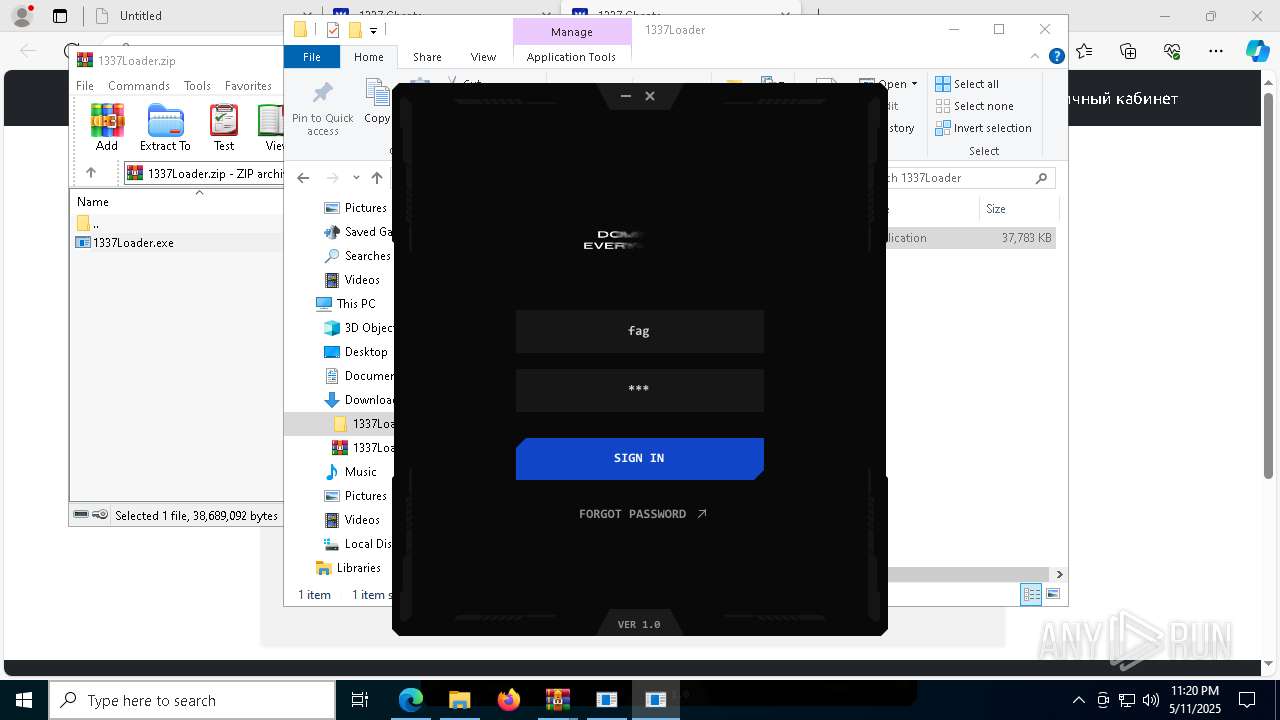
Task: Open WinRAR from the taskbar
Action: pos(557,700)
